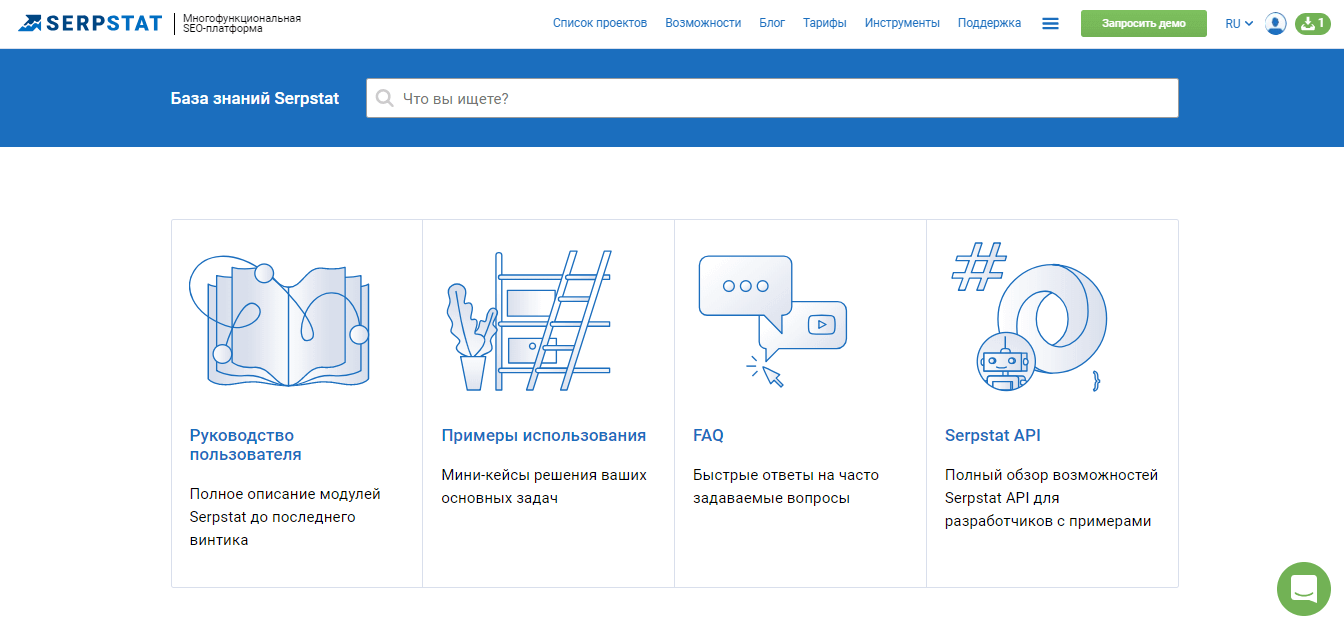This screenshot has height=626, width=1344.
Task: Expand the RU language dropdown
Action: 1239,23
